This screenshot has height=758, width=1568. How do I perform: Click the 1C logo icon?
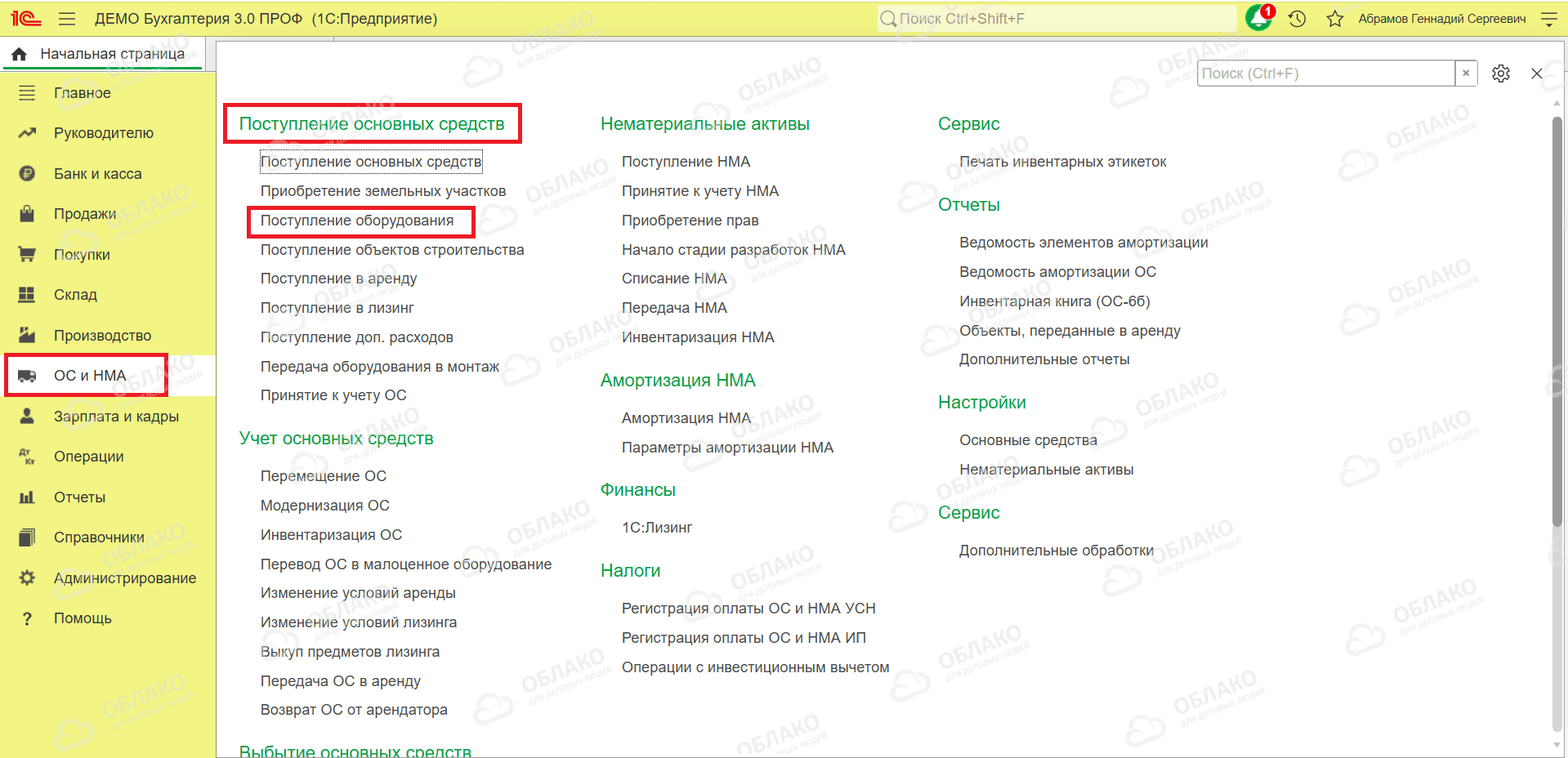pyautogui.click(x=26, y=18)
